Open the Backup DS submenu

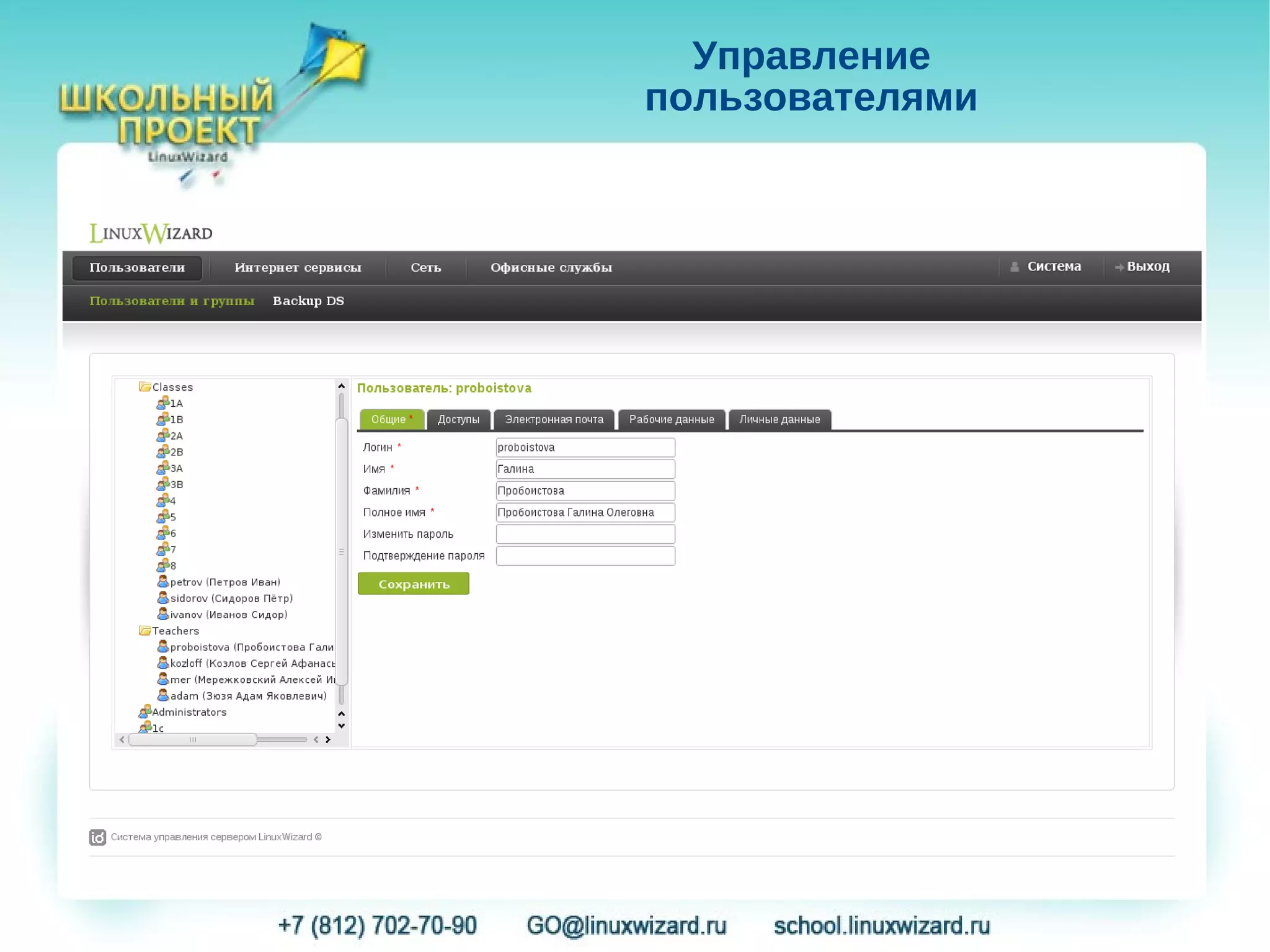tap(308, 301)
